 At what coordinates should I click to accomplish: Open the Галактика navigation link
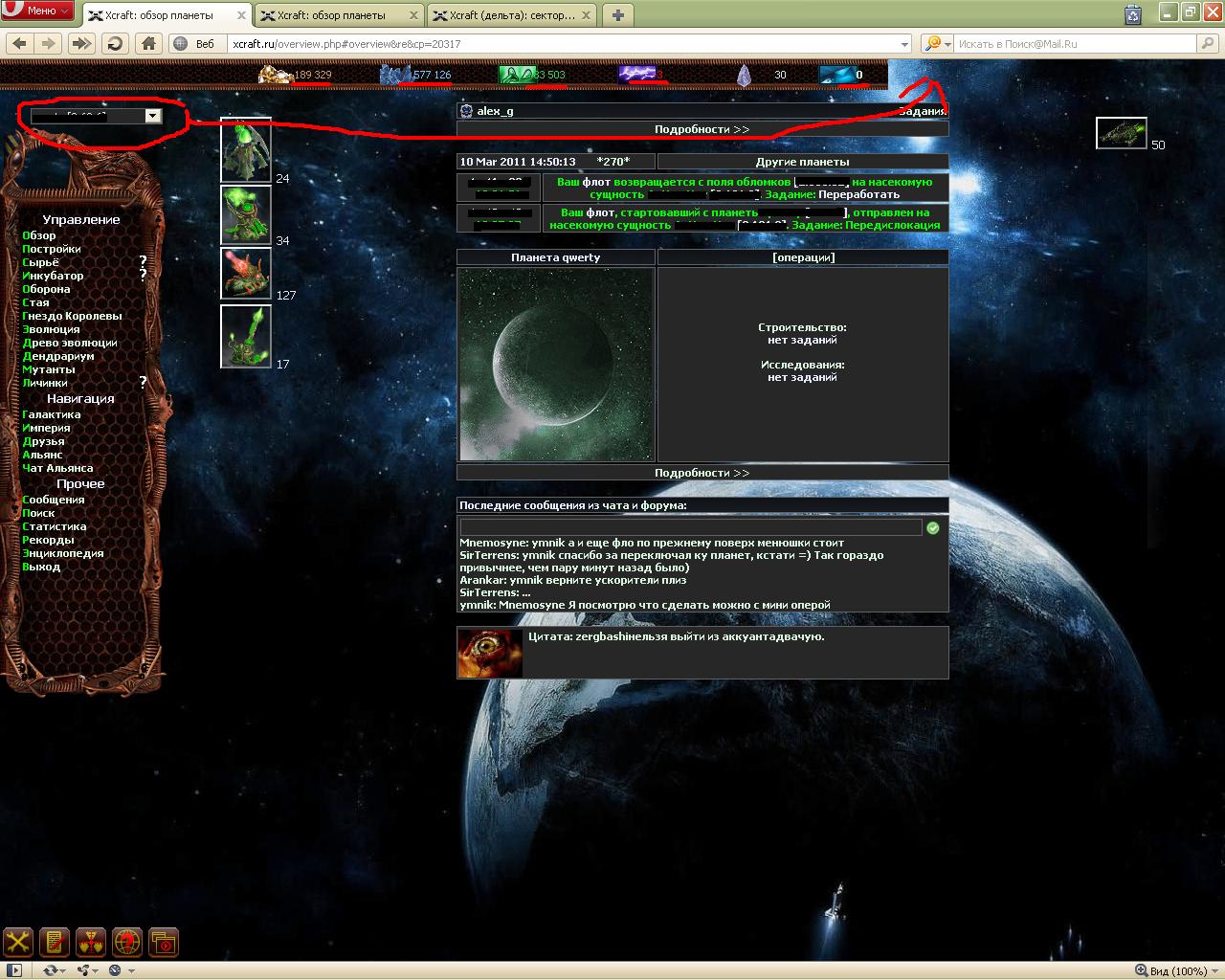[52, 414]
